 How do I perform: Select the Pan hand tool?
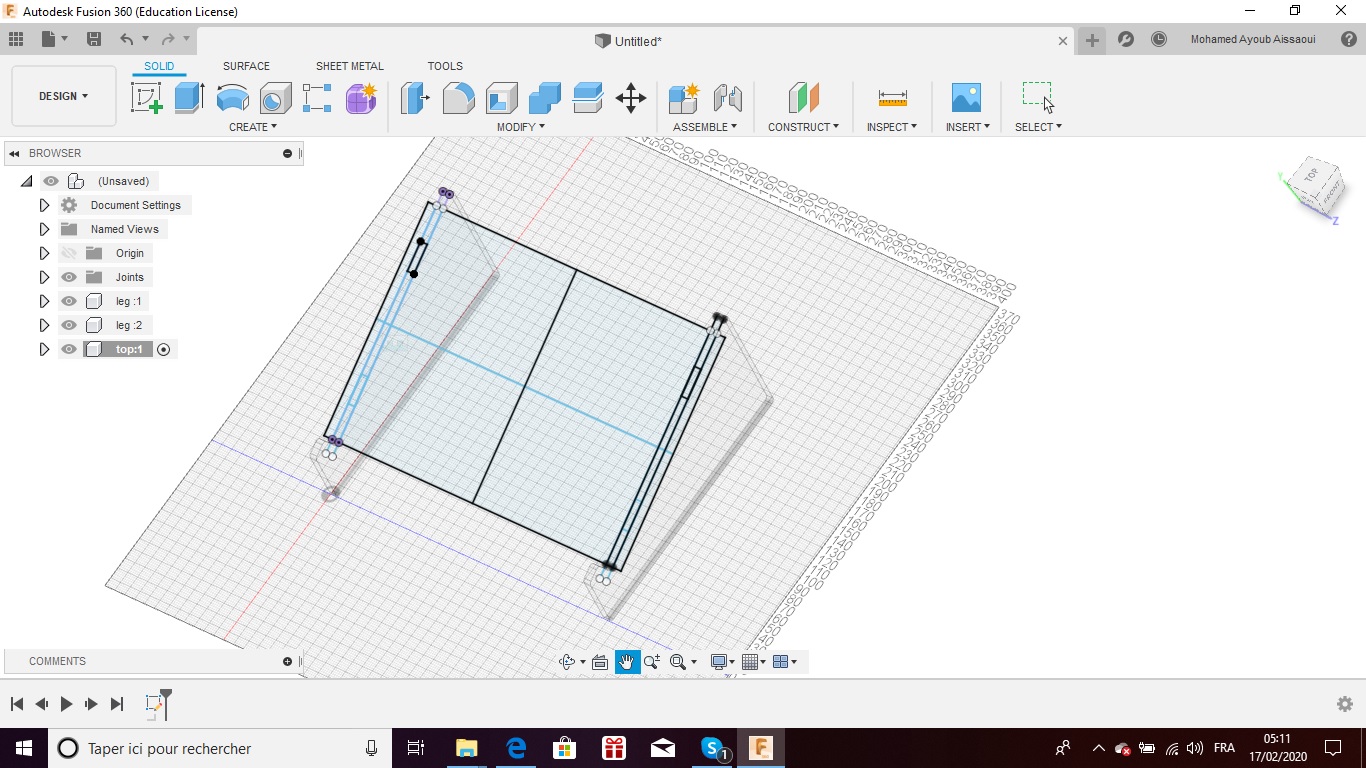(627, 661)
